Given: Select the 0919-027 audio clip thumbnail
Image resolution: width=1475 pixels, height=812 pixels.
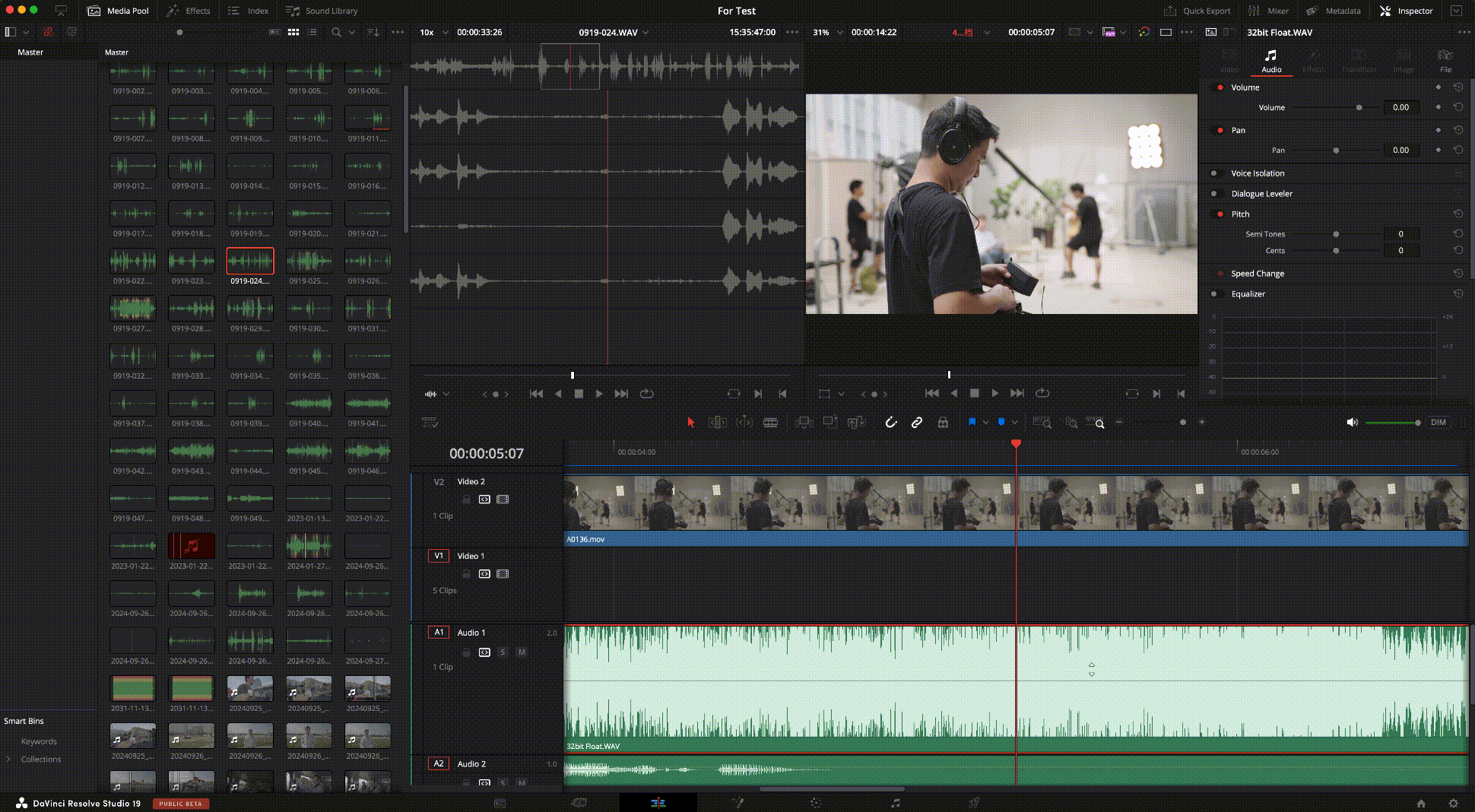Looking at the screenshot, I should pyautogui.click(x=133, y=309).
